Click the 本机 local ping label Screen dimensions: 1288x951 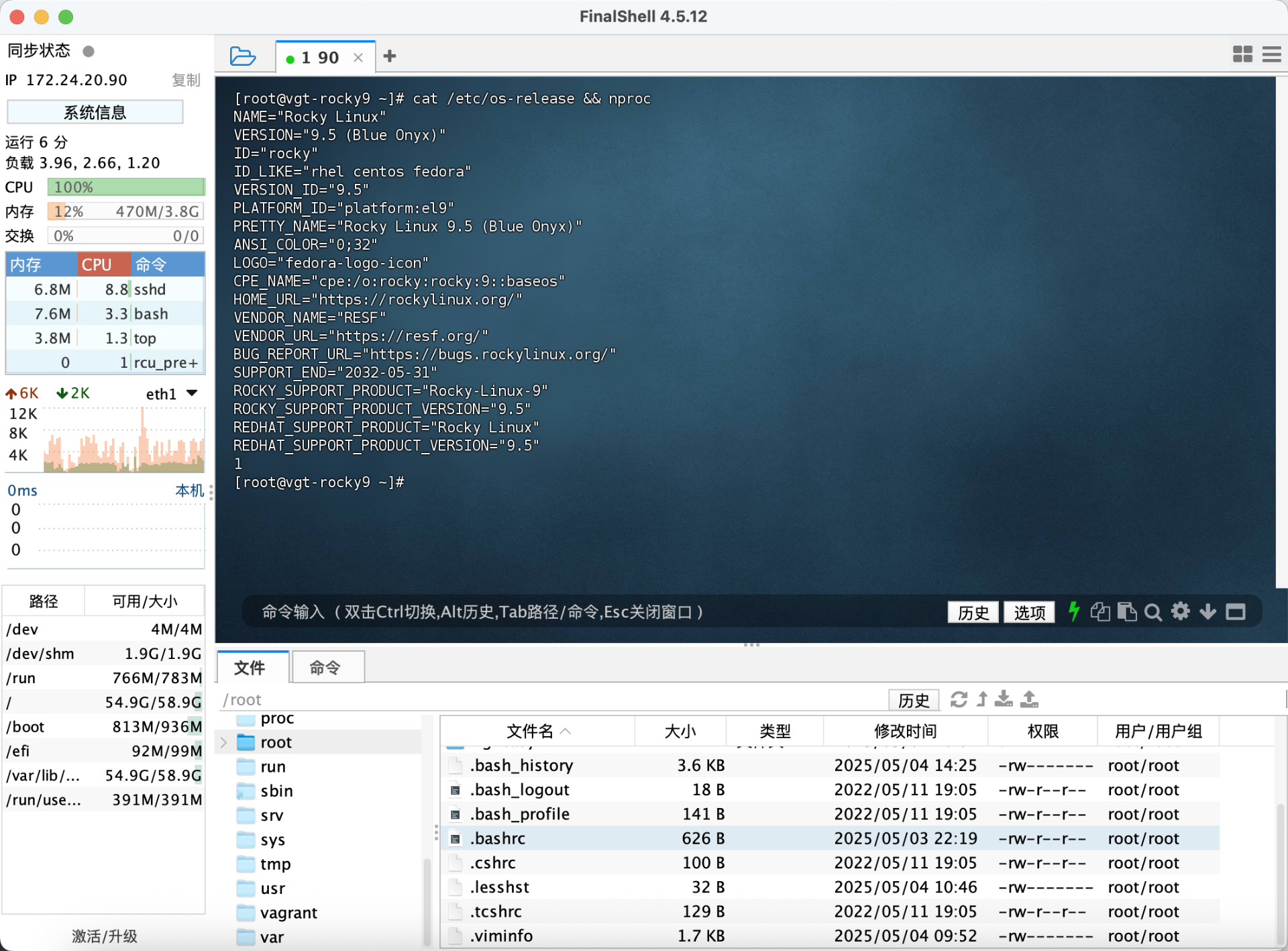pyautogui.click(x=189, y=491)
